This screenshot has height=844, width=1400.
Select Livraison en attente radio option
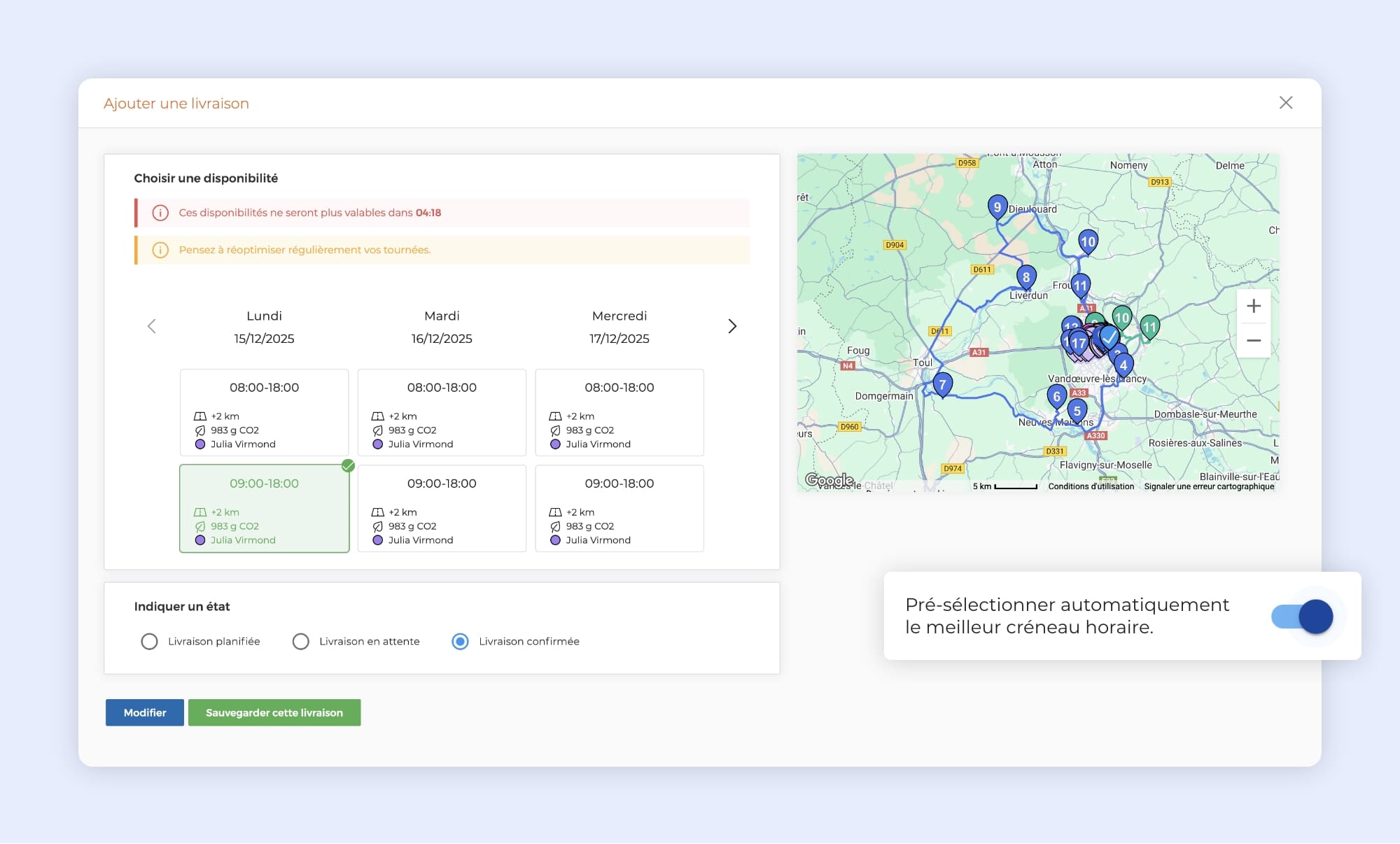click(300, 642)
